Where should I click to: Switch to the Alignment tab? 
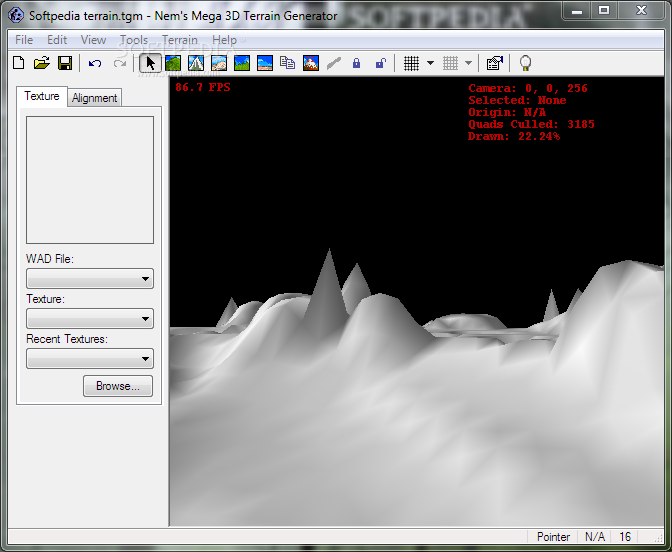[x=94, y=98]
